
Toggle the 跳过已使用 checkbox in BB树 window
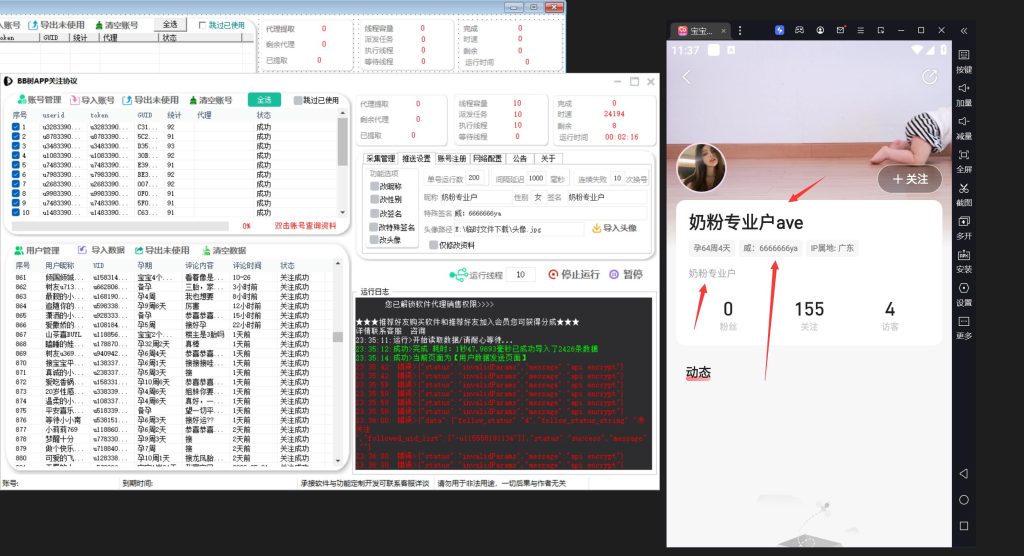tap(298, 100)
